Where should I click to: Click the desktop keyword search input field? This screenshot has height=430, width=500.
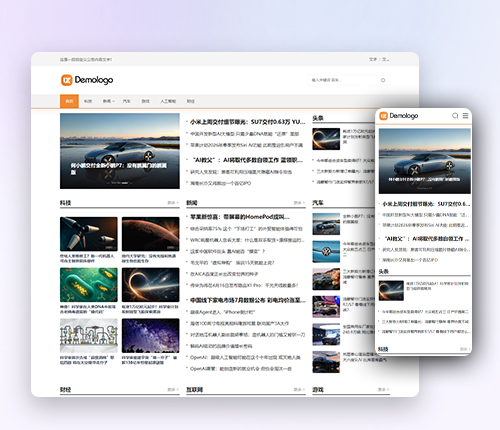pos(348,80)
